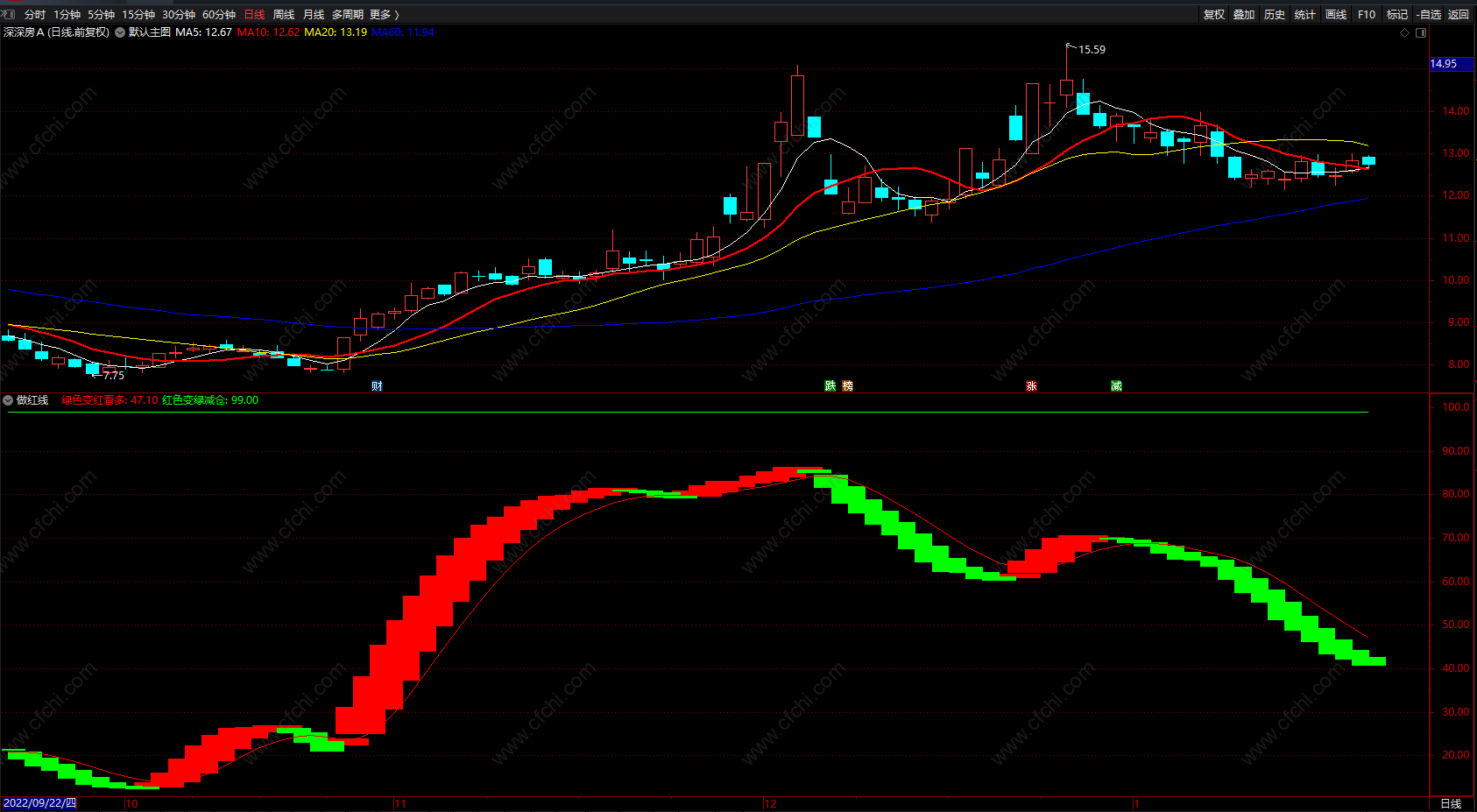1477x812 pixels.
Task: Click the -自选 watchlist button
Action: coord(1428,14)
